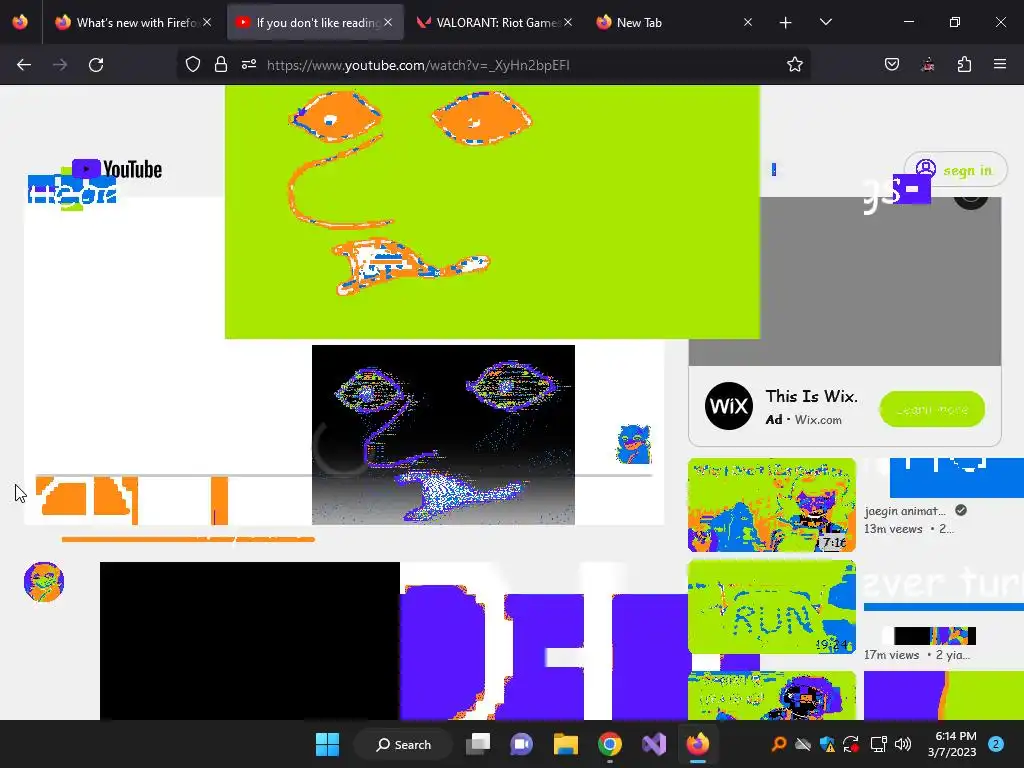
Task: Bookmark this page with star
Action: click(795, 65)
